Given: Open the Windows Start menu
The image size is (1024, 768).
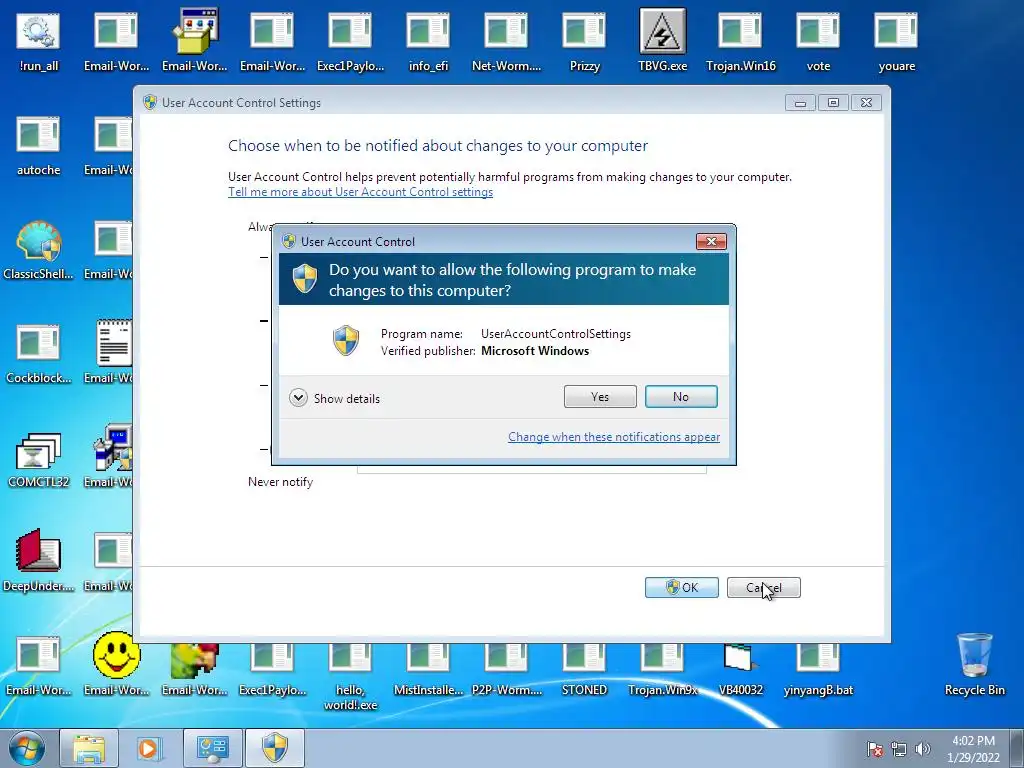Looking at the screenshot, I should (x=27, y=748).
